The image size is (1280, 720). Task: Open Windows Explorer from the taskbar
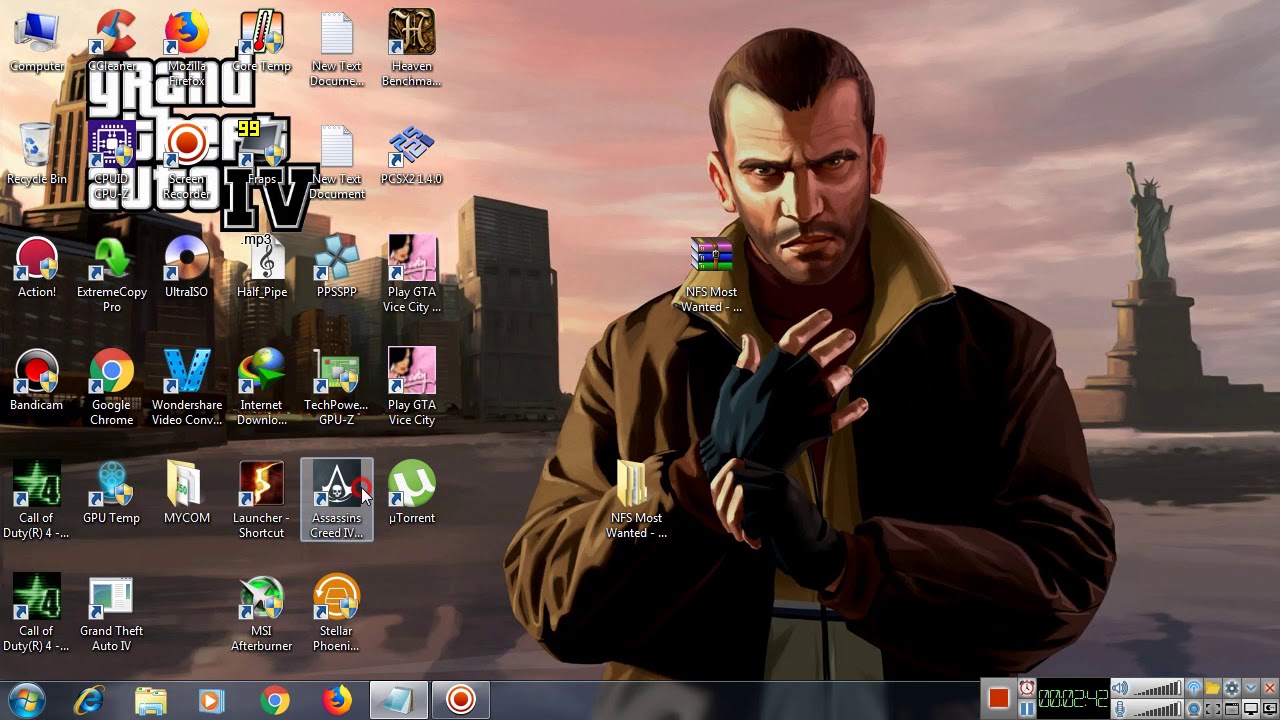click(x=151, y=700)
